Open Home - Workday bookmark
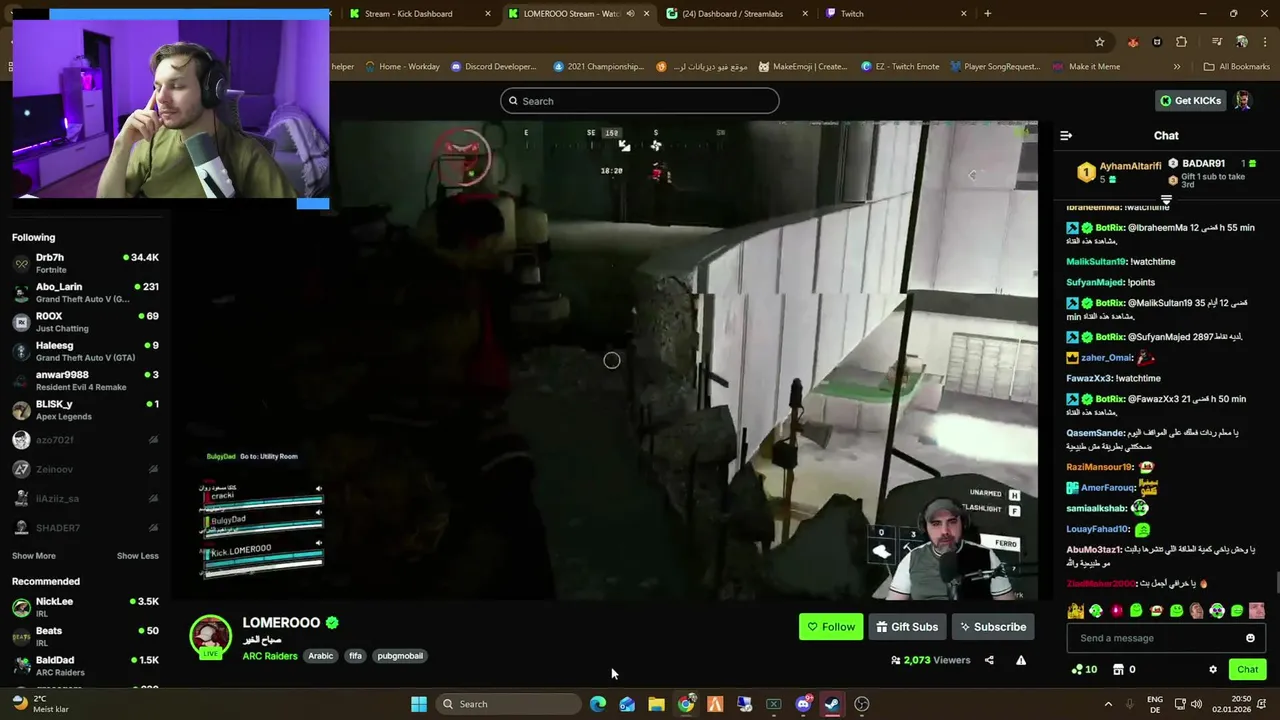The height and width of the screenshot is (720, 1280). click(x=402, y=67)
